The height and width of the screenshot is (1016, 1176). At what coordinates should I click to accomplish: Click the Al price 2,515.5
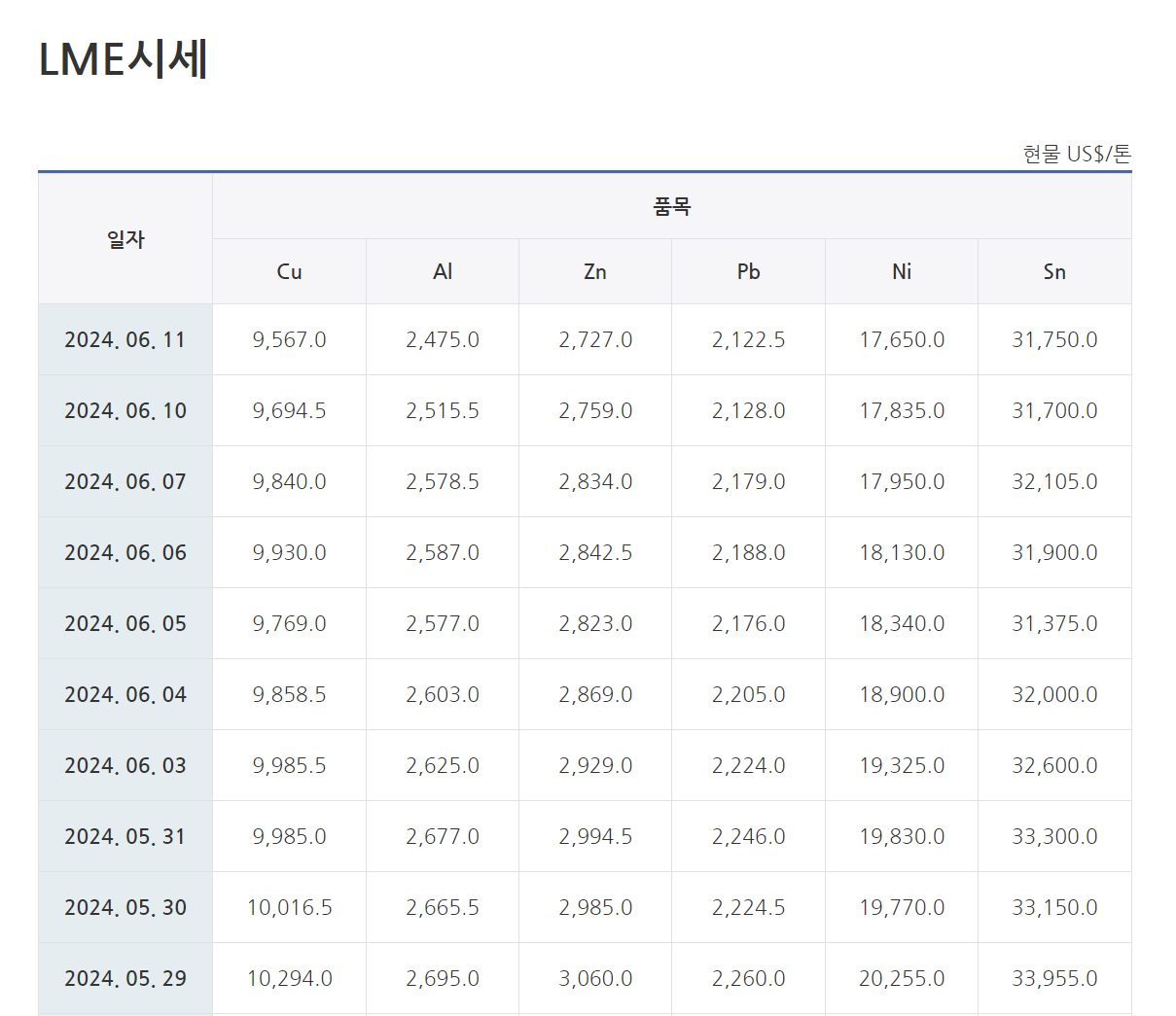click(x=443, y=411)
